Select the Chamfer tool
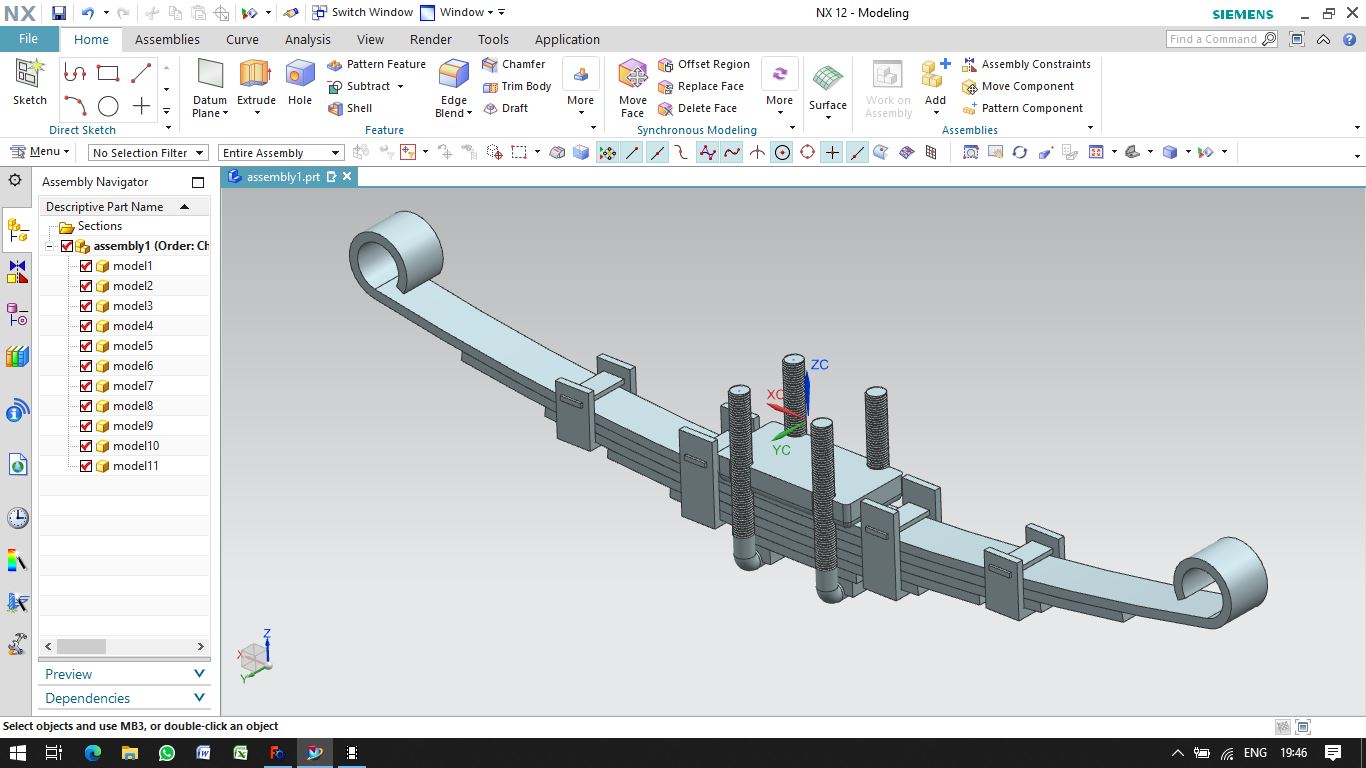1366x768 pixels. click(x=514, y=64)
